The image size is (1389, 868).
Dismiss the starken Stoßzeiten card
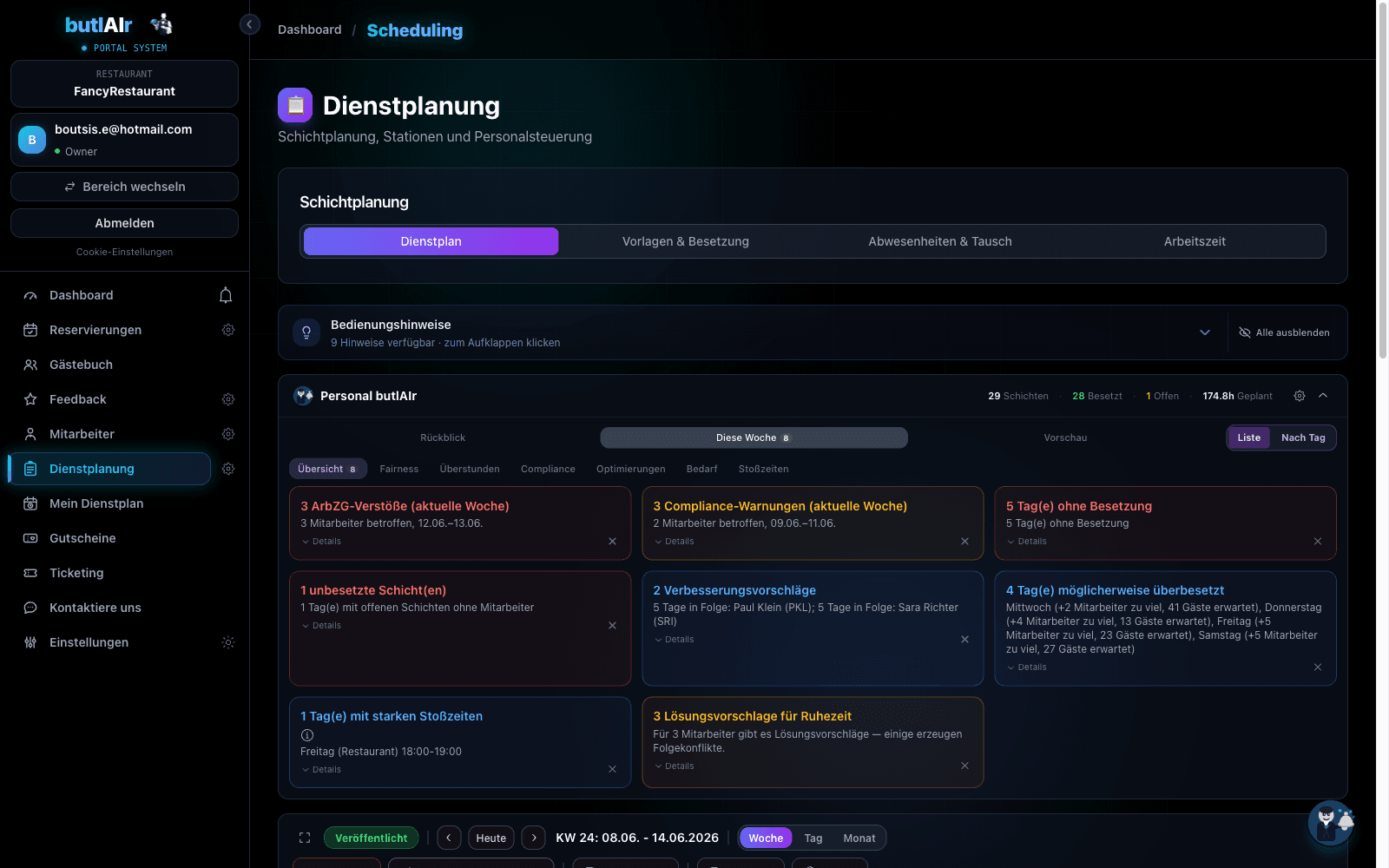613,770
